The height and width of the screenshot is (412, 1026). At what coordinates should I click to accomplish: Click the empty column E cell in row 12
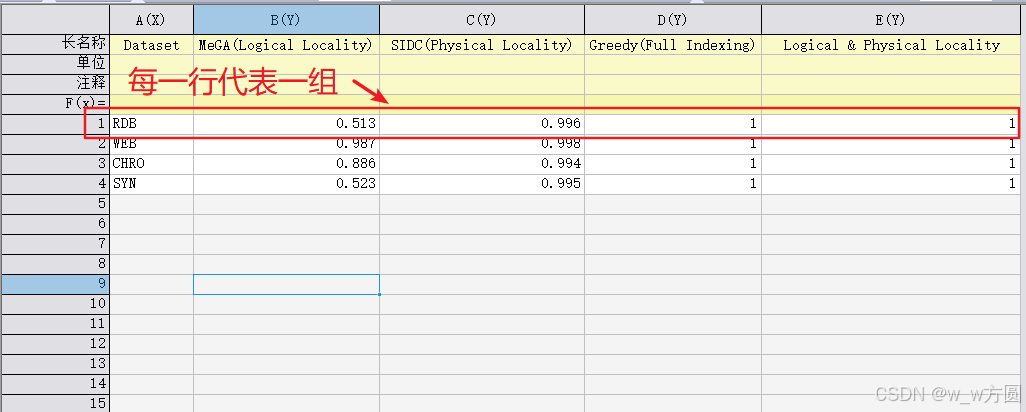(x=891, y=343)
